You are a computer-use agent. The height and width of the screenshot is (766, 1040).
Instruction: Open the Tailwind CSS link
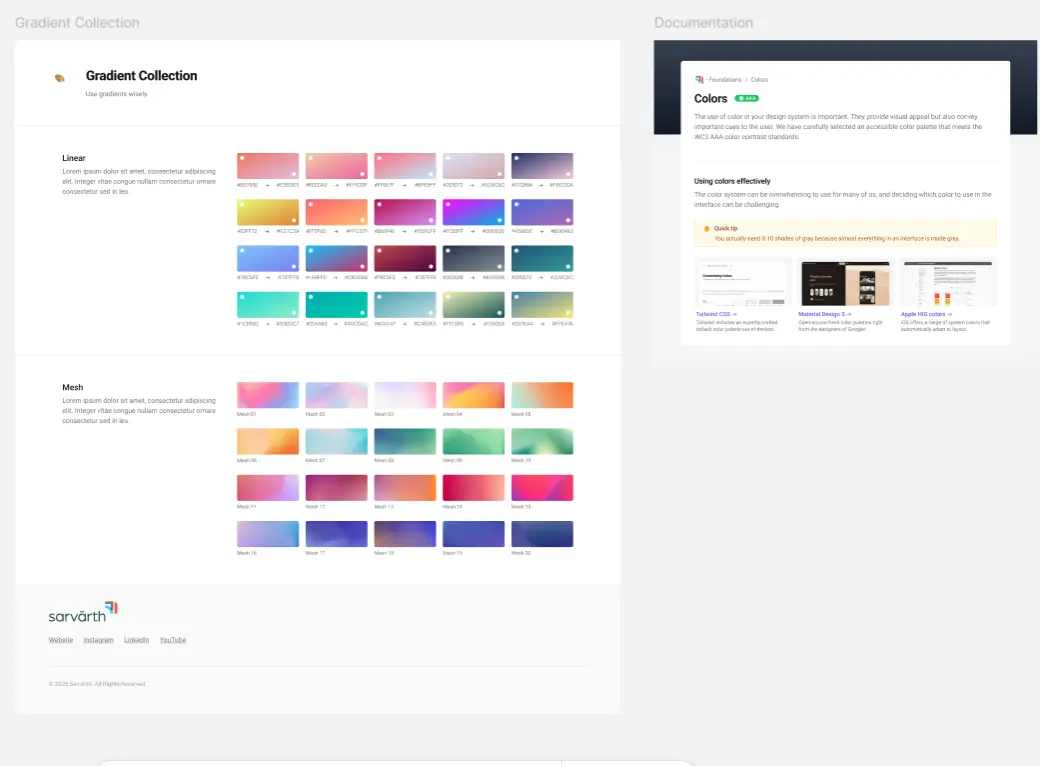pos(716,314)
